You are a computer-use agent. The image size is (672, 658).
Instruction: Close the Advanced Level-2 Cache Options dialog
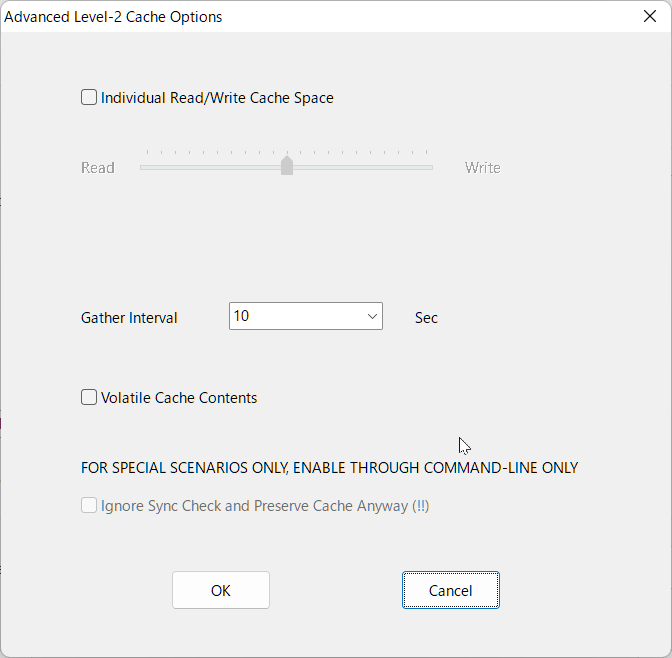coord(650,16)
